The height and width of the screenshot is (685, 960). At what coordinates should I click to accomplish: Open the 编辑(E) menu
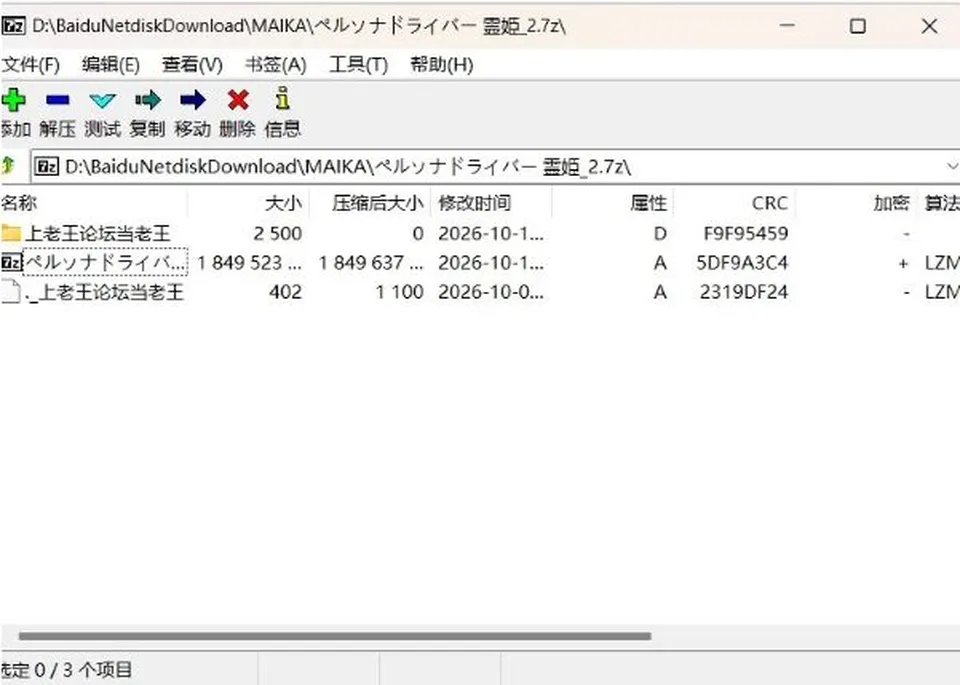pos(111,64)
